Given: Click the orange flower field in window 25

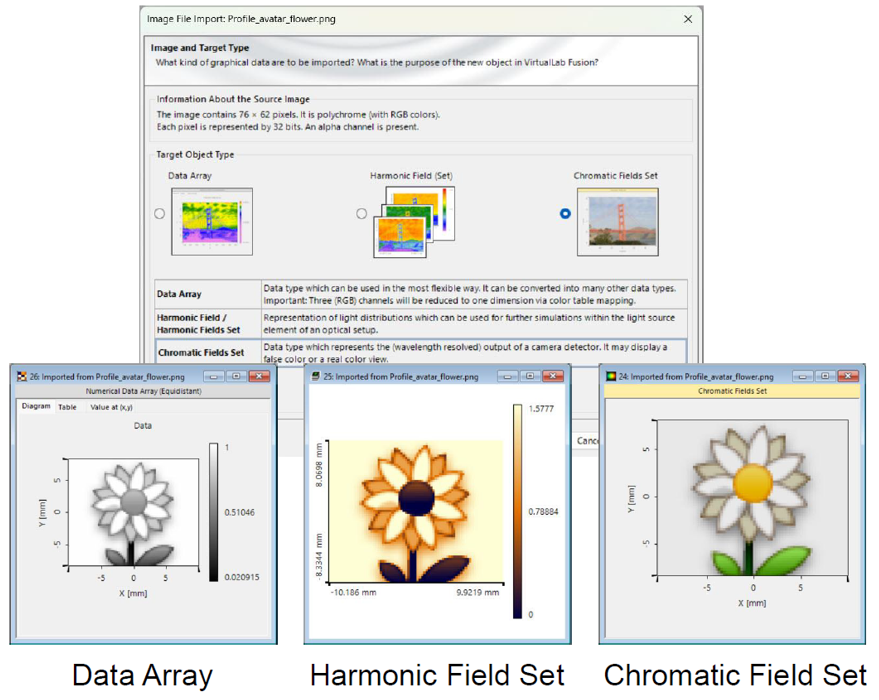Looking at the screenshot, I should (415, 511).
